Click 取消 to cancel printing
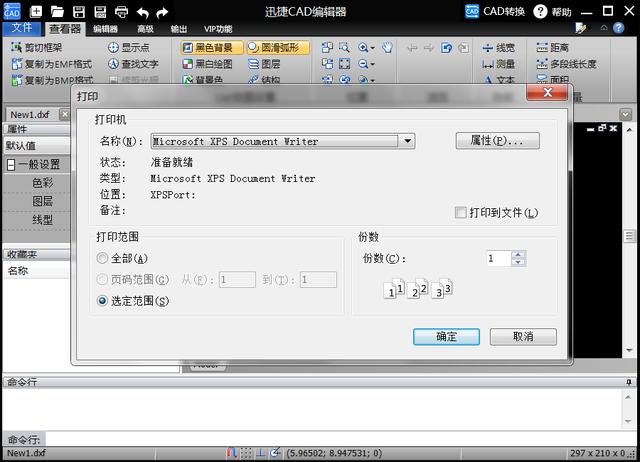This screenshot has height=462, width=640. pos(523,337)
